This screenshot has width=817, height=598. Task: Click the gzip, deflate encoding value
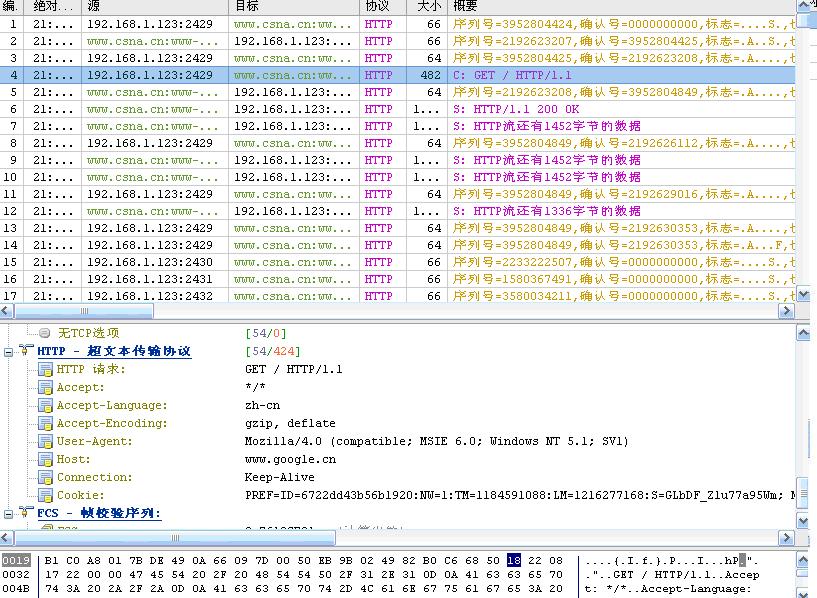tap(290, 423)
